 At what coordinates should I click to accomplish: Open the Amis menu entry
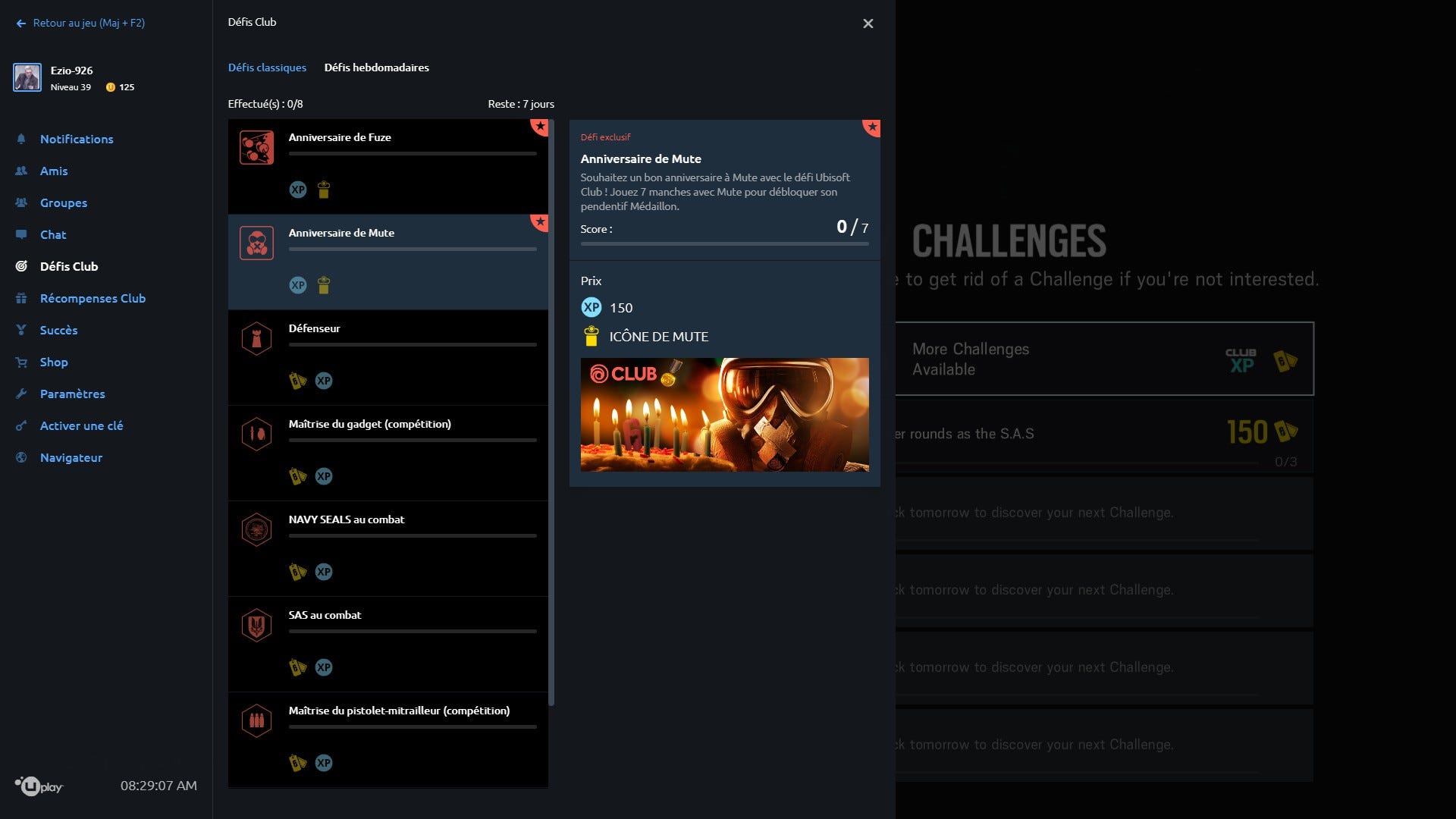point(54,171)
